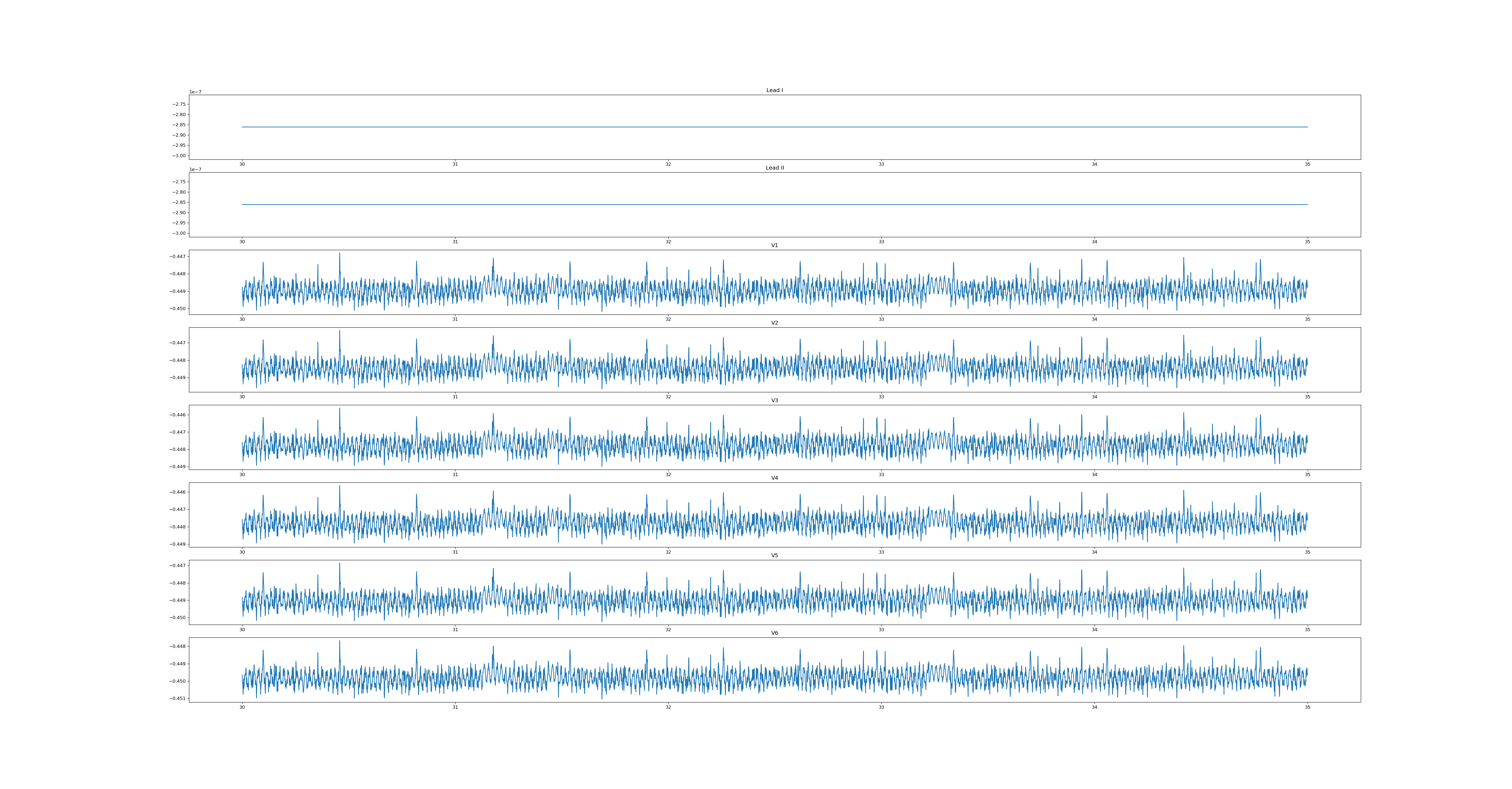The height and width of the screenshot is (789, 1512).
Task: Click x-axis tick 35 under V6 plot
Action: pyautogui.click(x=1307, y=707)
